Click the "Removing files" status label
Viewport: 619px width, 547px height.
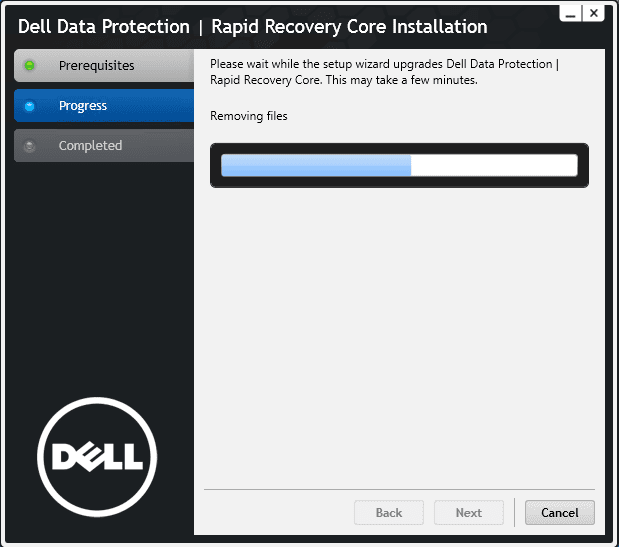point(248,116)
